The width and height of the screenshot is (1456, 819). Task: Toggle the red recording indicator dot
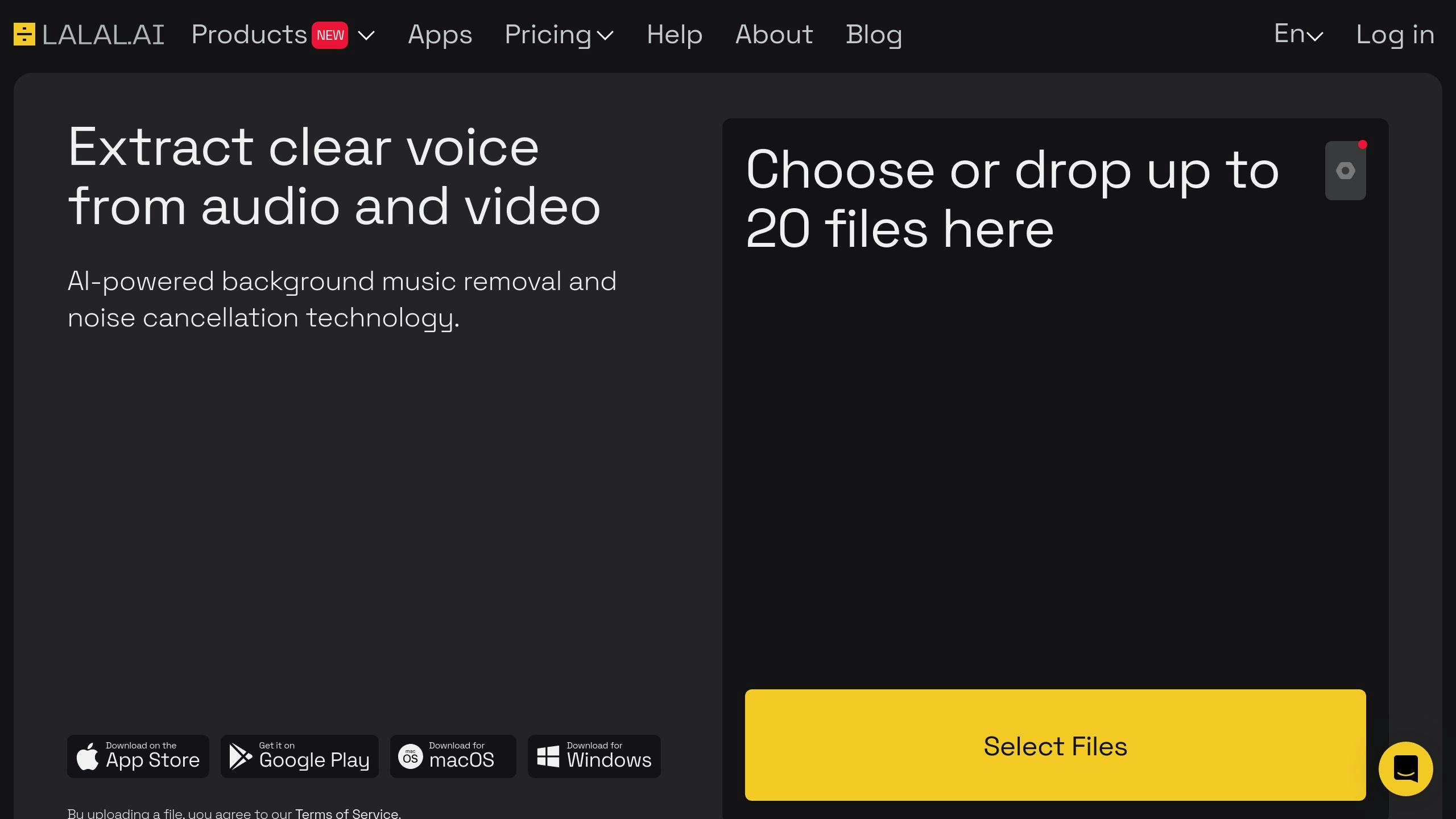(x=1362, y=145)
